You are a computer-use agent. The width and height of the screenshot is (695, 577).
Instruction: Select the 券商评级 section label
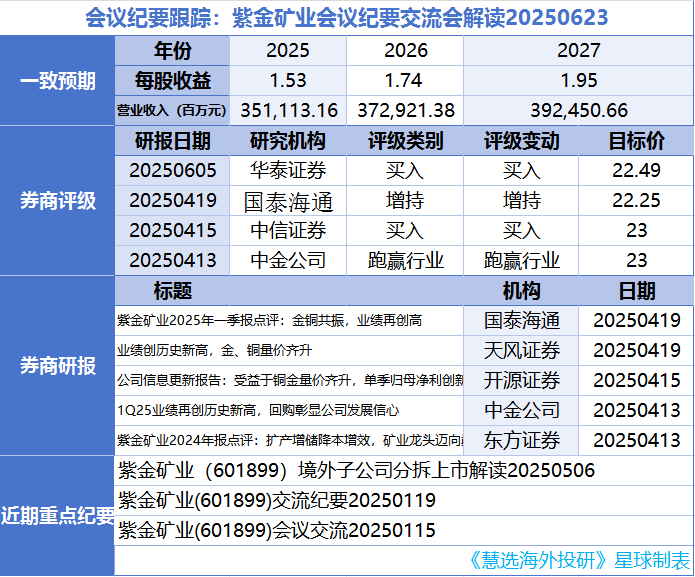coord(58,200)
